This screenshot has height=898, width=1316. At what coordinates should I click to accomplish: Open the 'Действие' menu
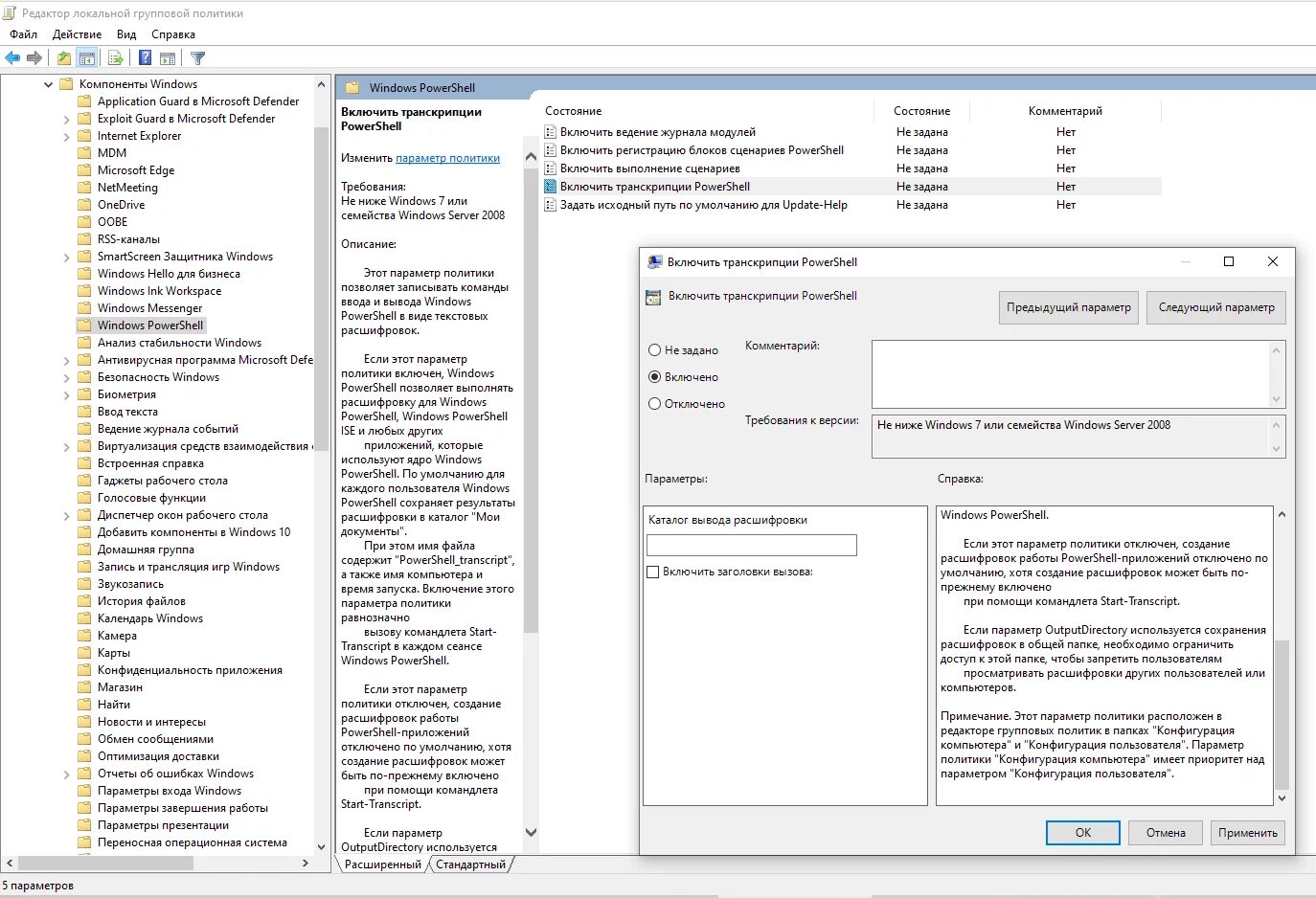[x=77, y=34]
